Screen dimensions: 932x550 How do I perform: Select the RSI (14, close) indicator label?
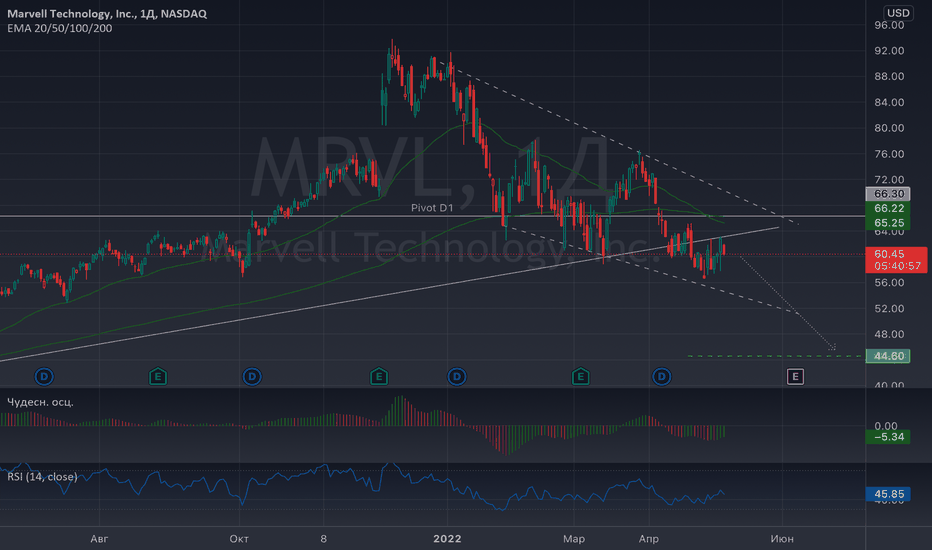42,476
